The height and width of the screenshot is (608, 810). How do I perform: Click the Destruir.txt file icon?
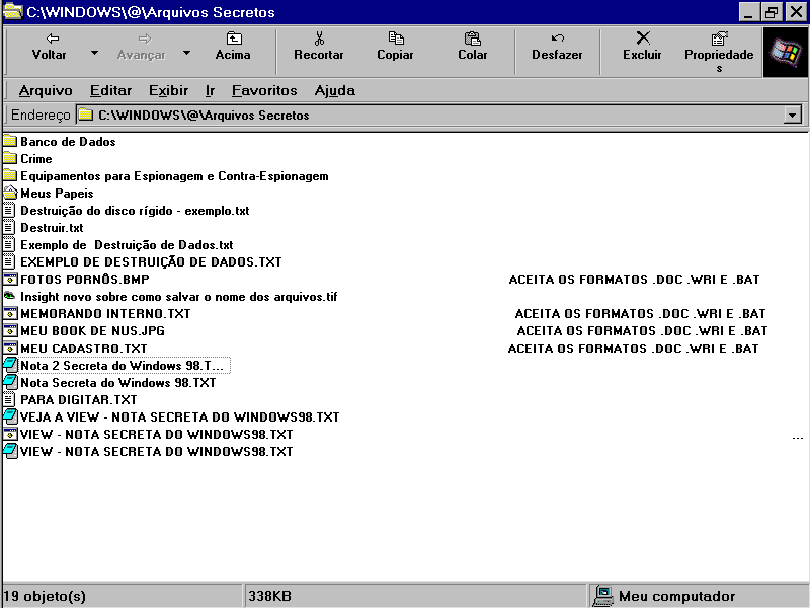tap(9, 227)
